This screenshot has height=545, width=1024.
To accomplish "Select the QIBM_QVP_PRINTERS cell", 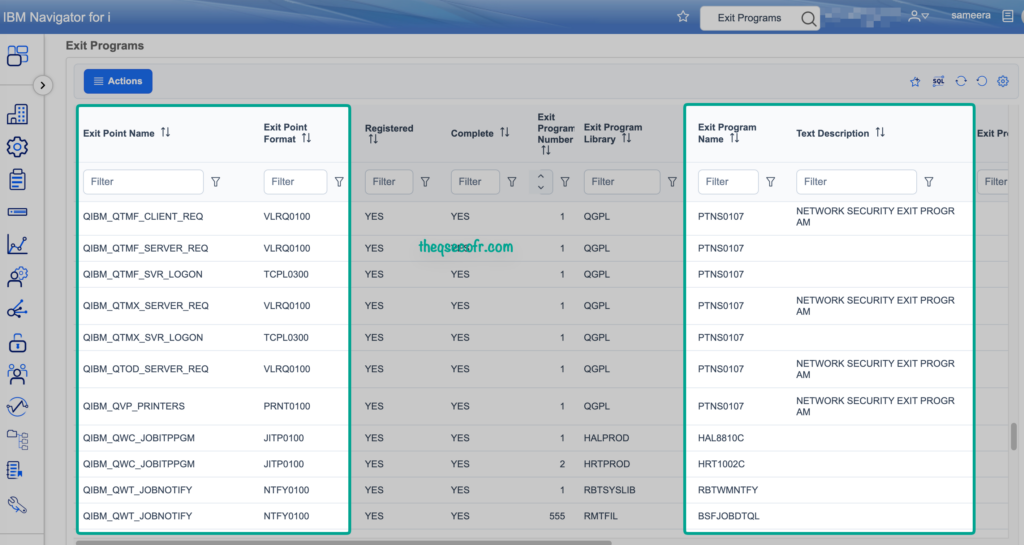I will 134,406.
